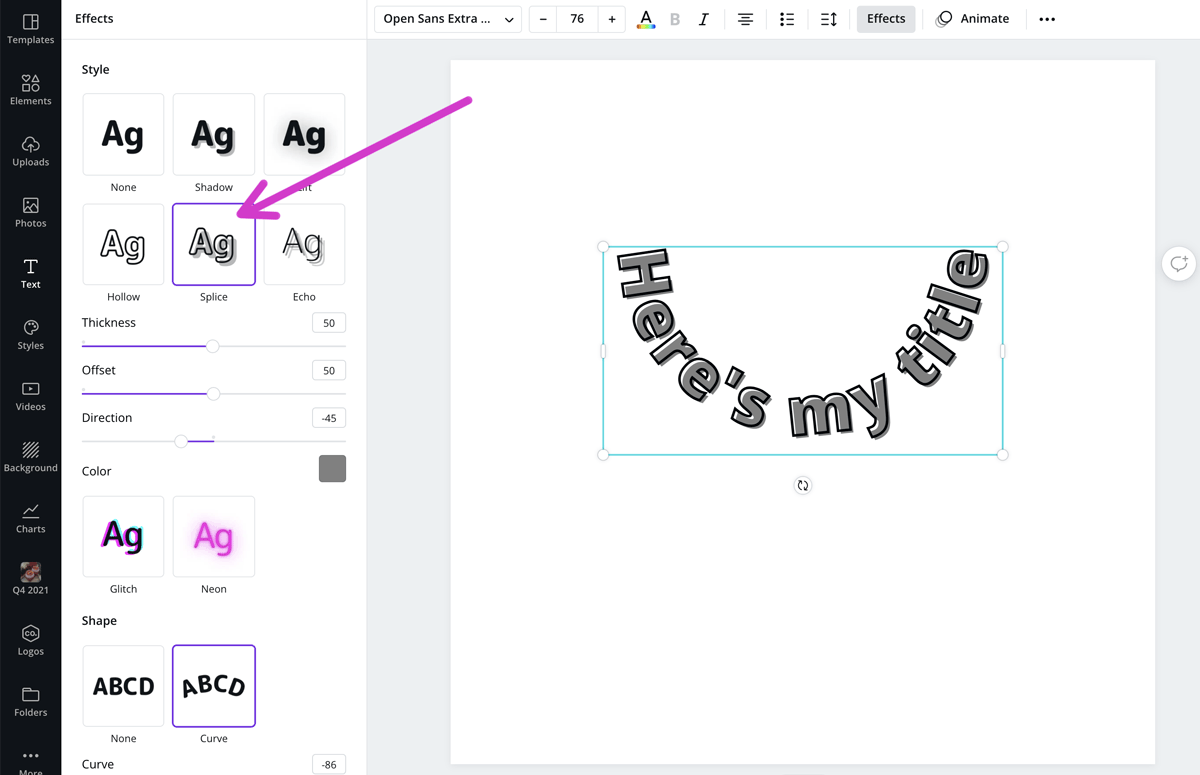Open the text color picker icon
The width and height of the screenshot is (1200, 775).
pos(646,19)
